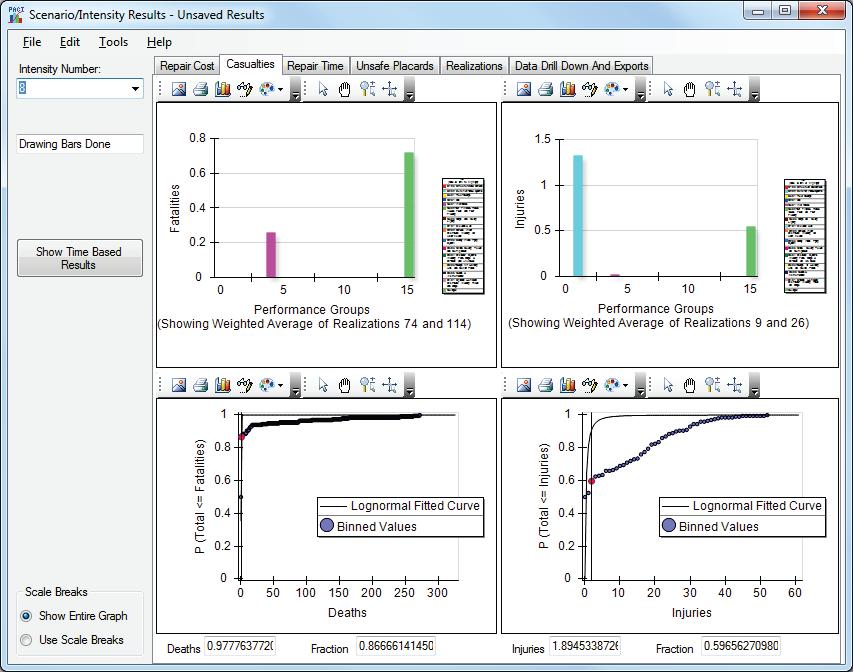
Task: Expand toolbar overflow after the crosshair tool above the Injuries curve chart
Action: coord(755,385)
